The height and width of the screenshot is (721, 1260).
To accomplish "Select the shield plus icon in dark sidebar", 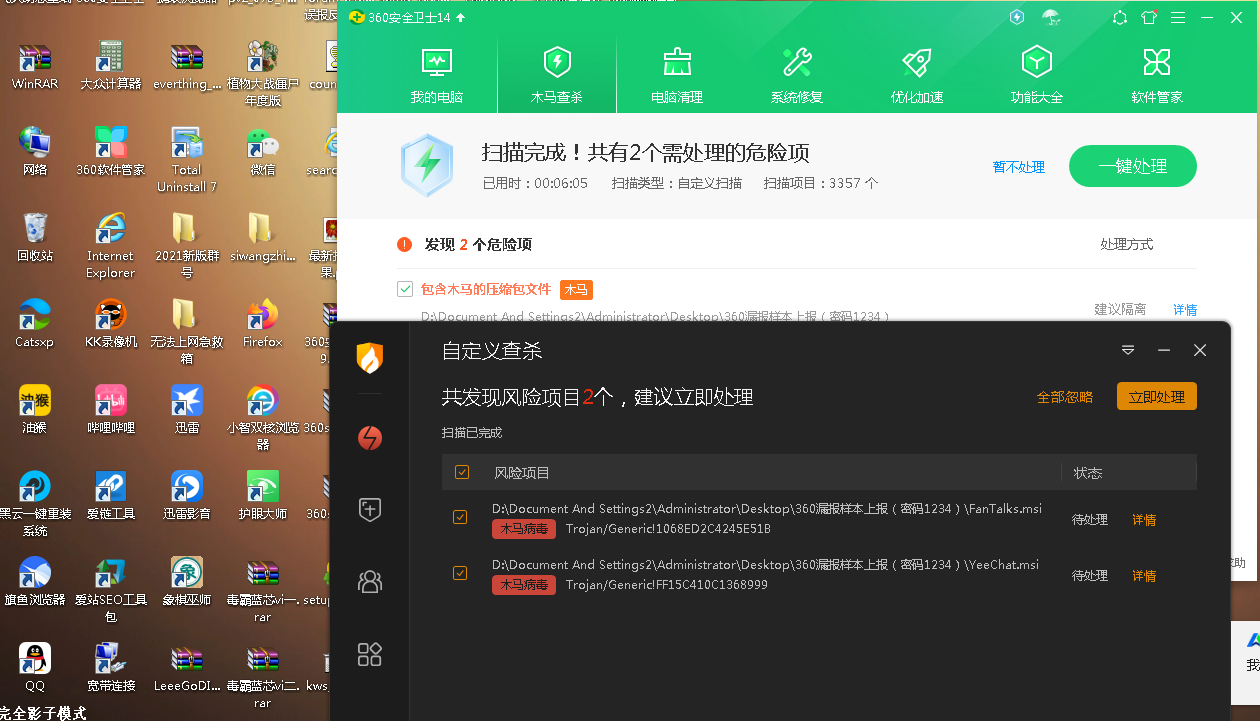I will pos(370,509).
